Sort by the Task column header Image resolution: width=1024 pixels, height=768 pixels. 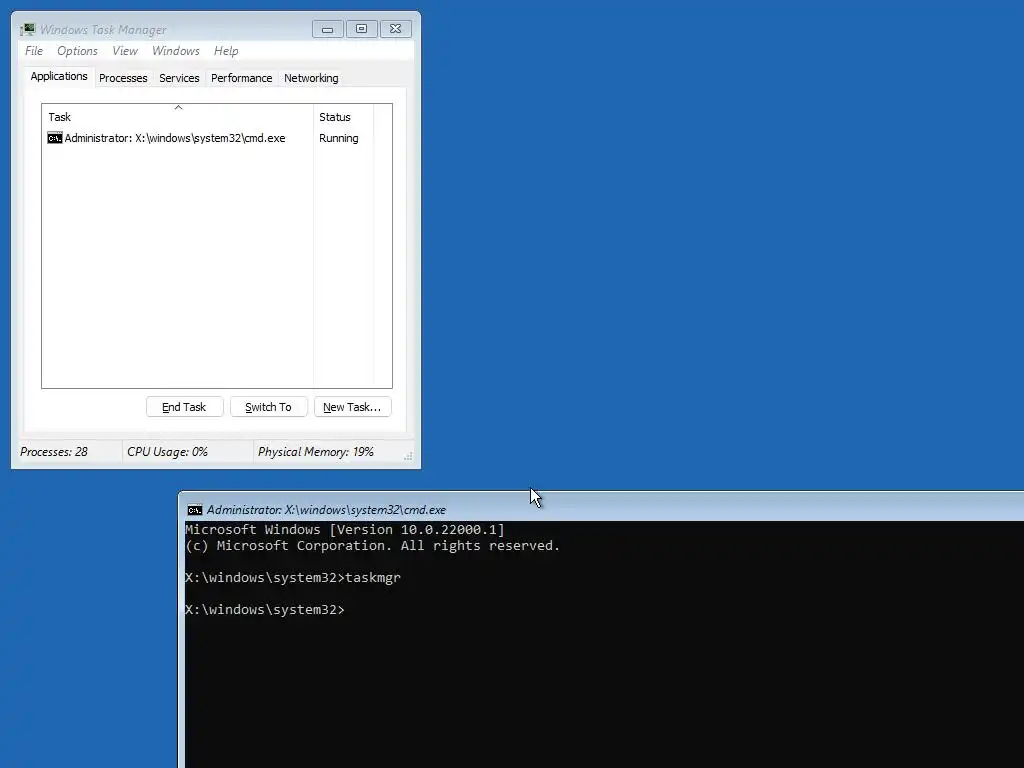coord(178,117)
